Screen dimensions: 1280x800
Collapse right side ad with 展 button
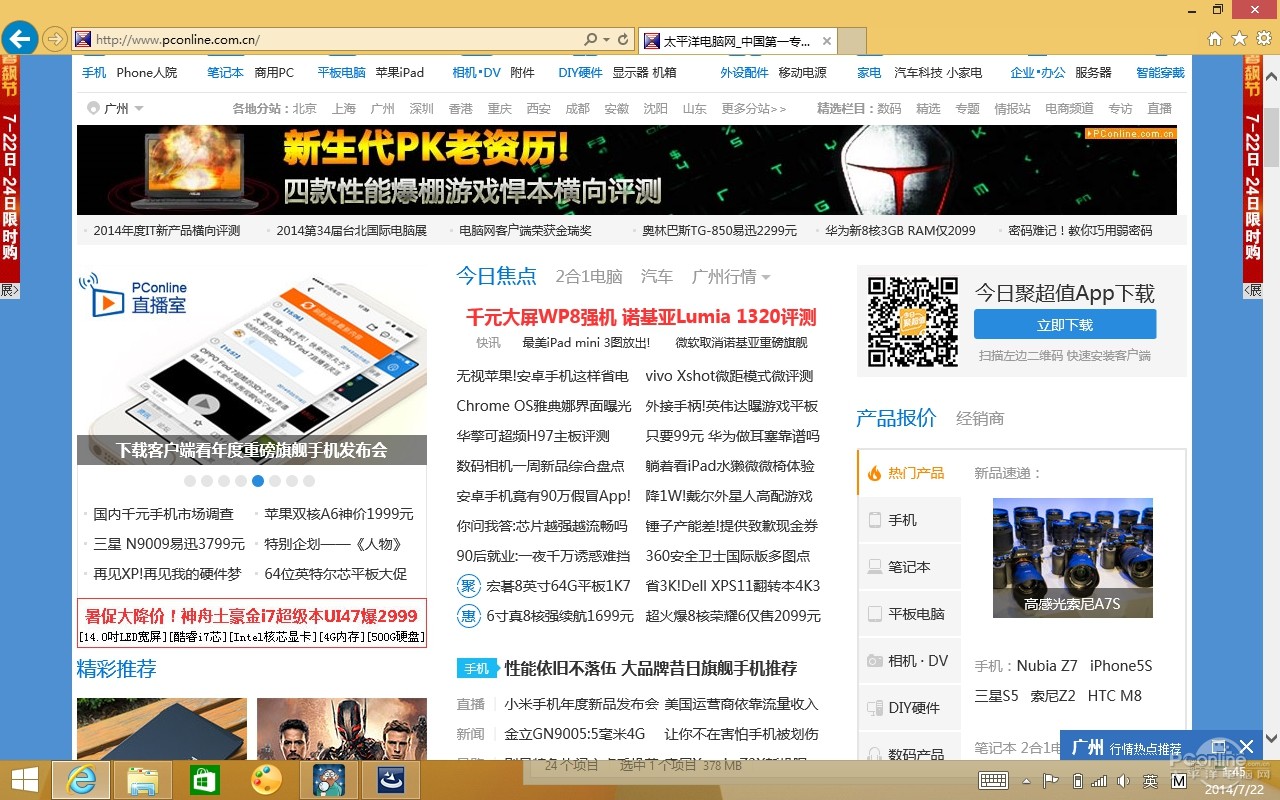1253,290
